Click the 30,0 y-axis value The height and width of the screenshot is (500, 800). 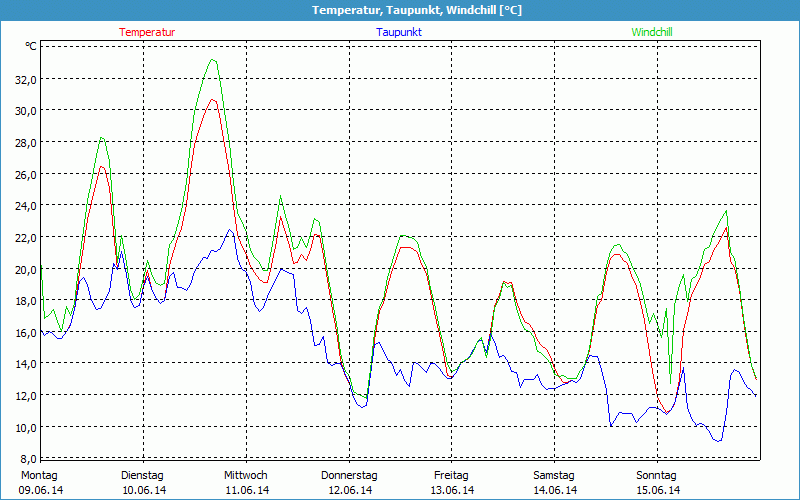tap(26, 111)
